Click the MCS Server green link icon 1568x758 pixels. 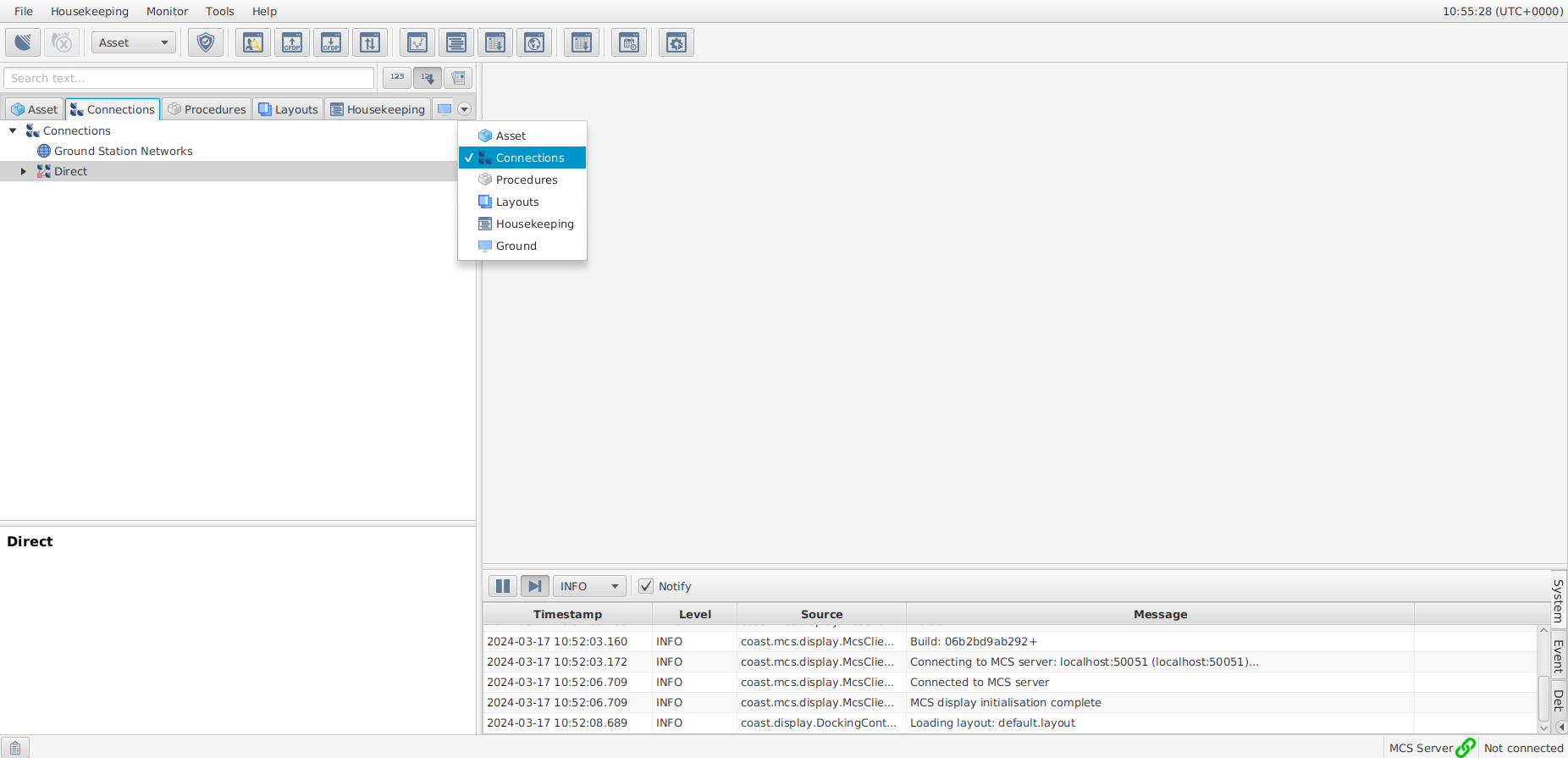1466,748
